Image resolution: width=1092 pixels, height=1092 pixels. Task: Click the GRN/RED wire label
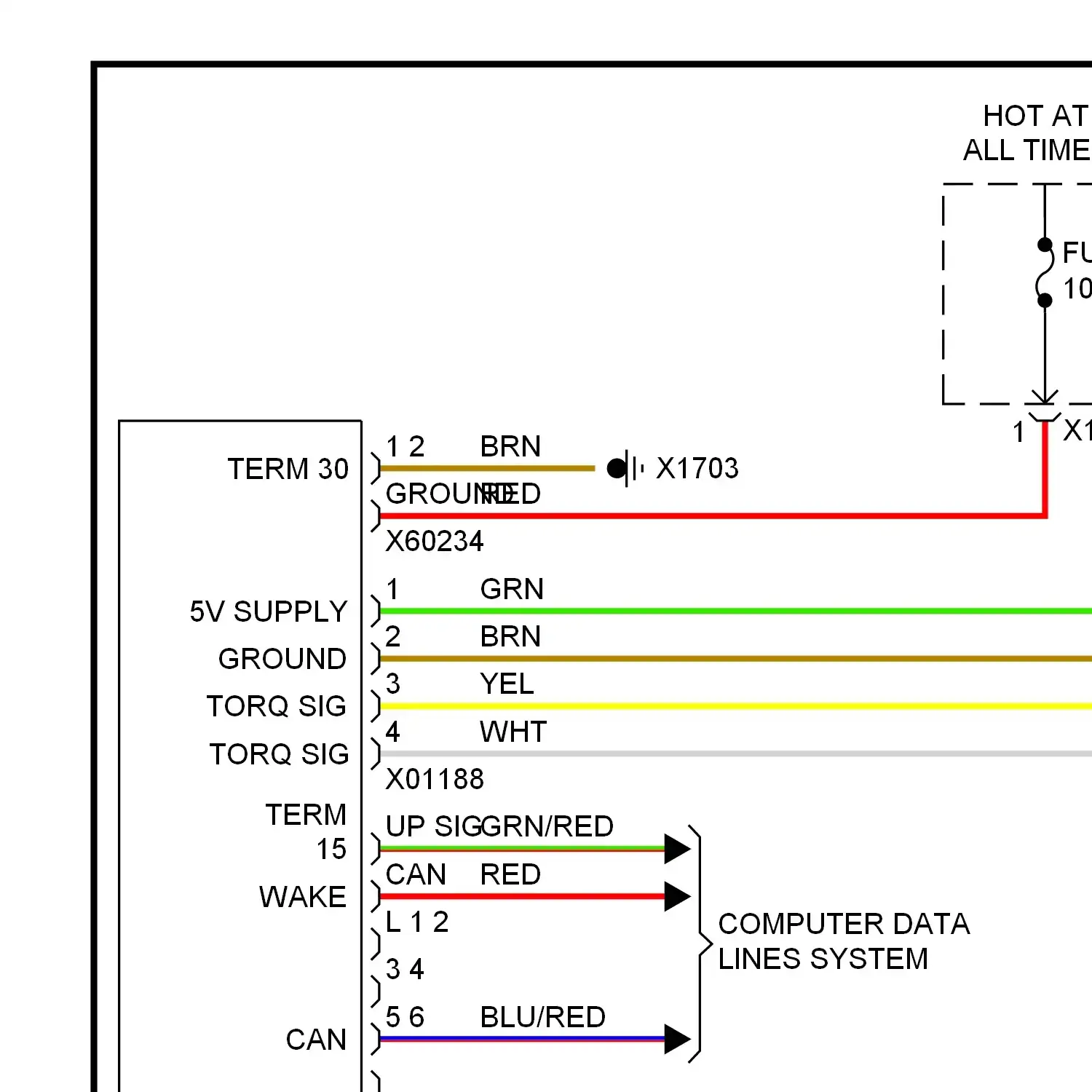click(547, 826)
